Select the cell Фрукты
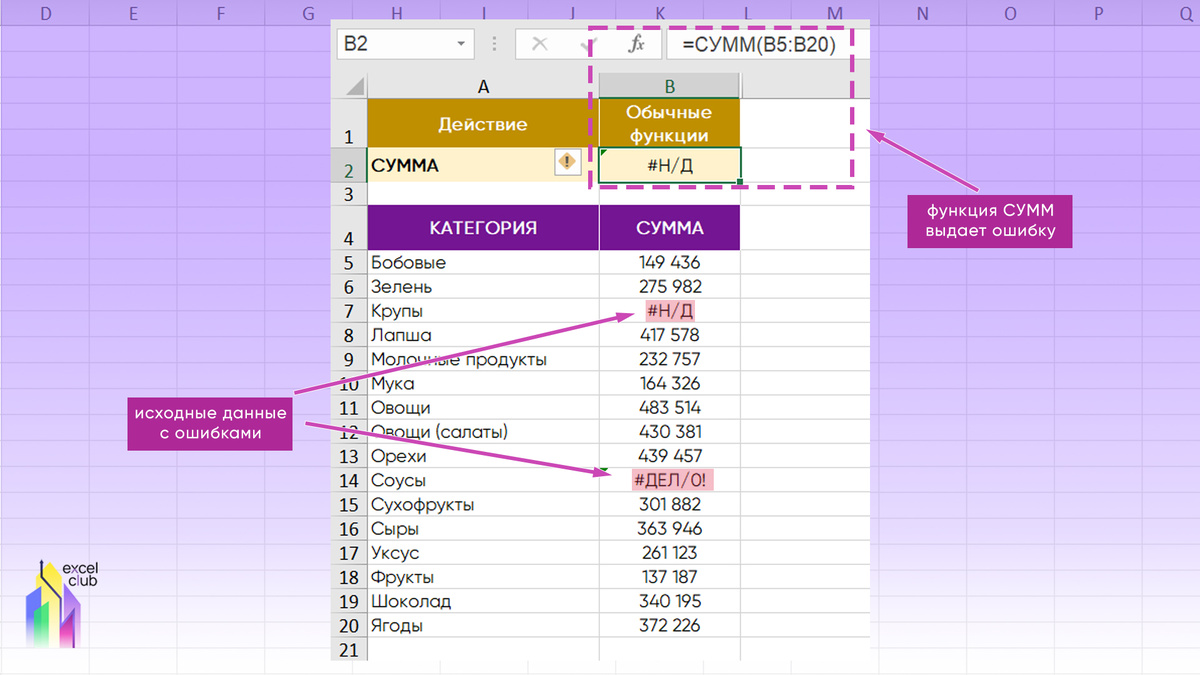1200x675 pixels. coord(483,577)
